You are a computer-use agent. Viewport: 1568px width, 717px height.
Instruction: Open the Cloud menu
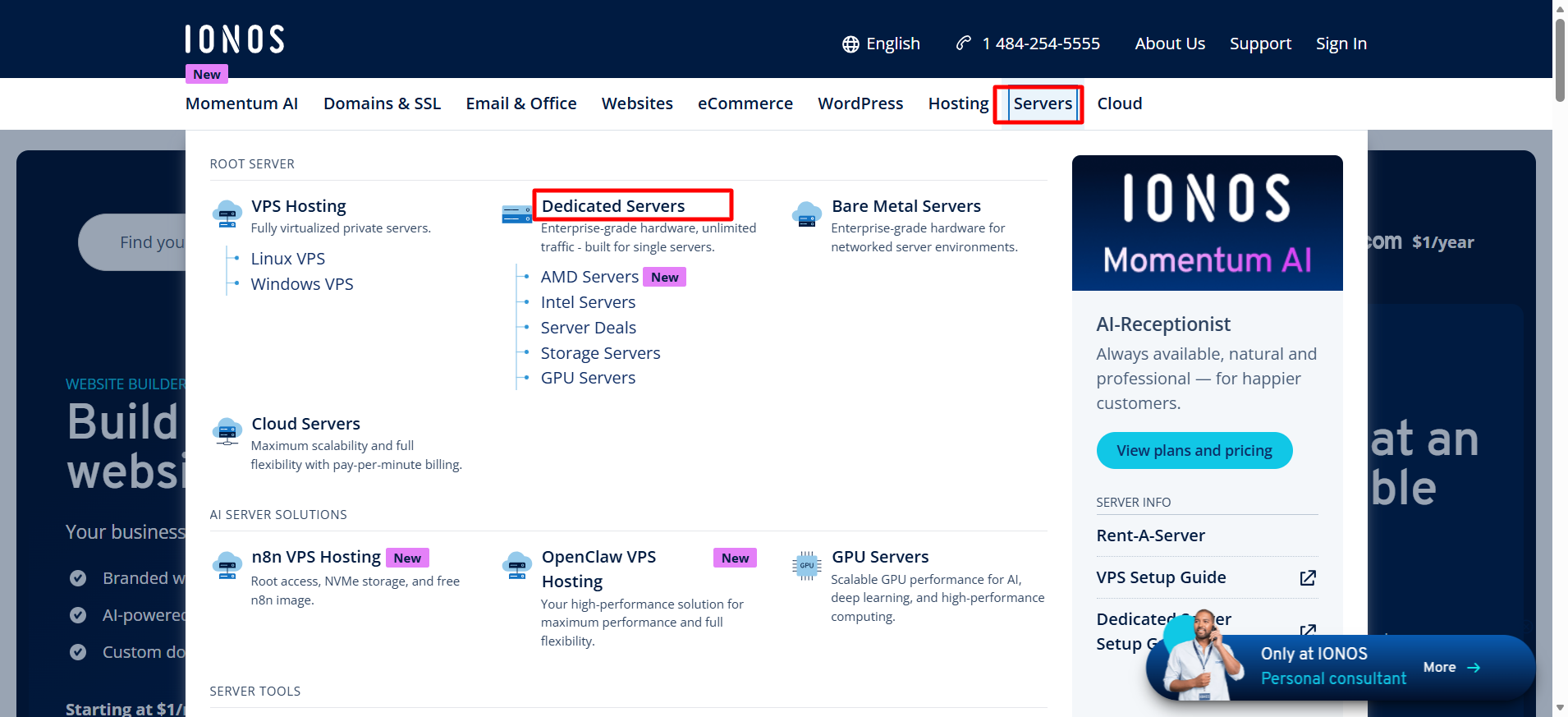click(x=1120, y=103)
